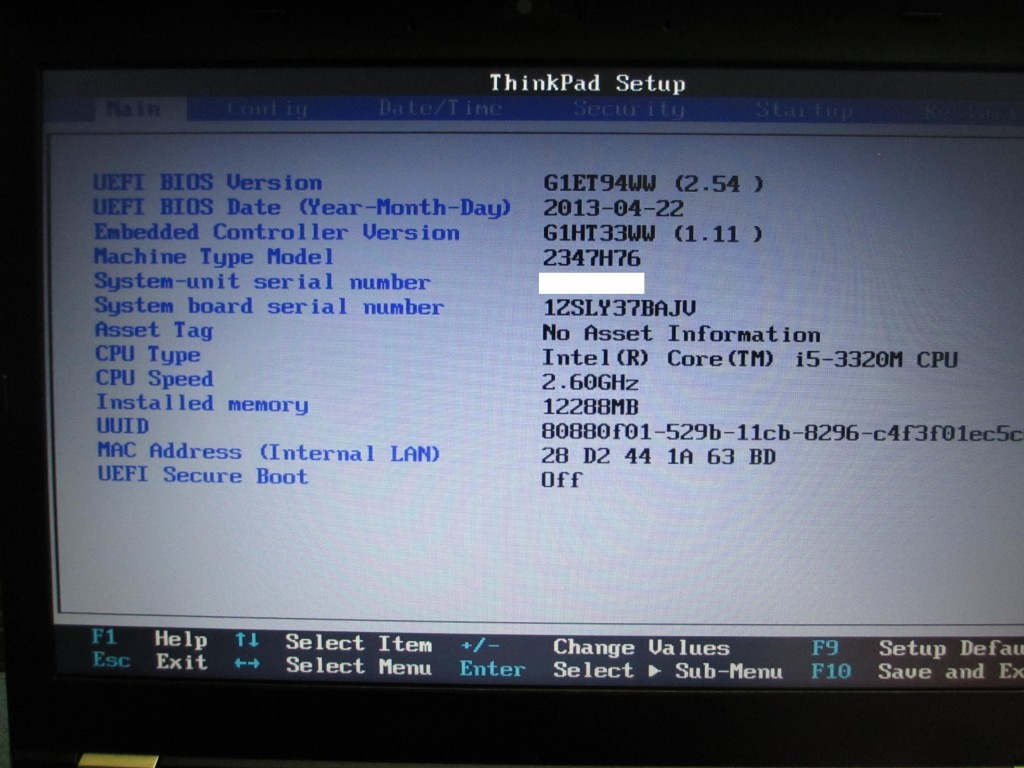Open the Date/Time tab
This screenshot has width=1024, height=768.
click(x=440, y=108)
